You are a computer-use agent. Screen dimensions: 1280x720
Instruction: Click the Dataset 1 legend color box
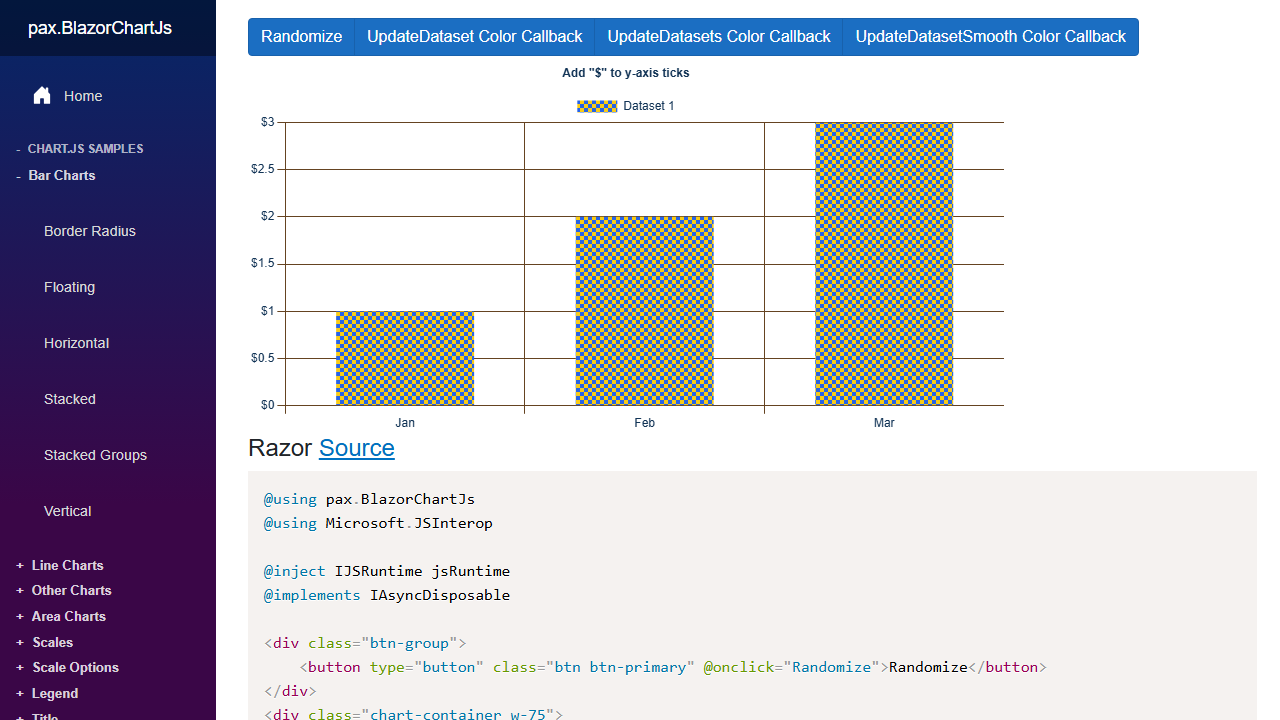[x=597, y=106]
